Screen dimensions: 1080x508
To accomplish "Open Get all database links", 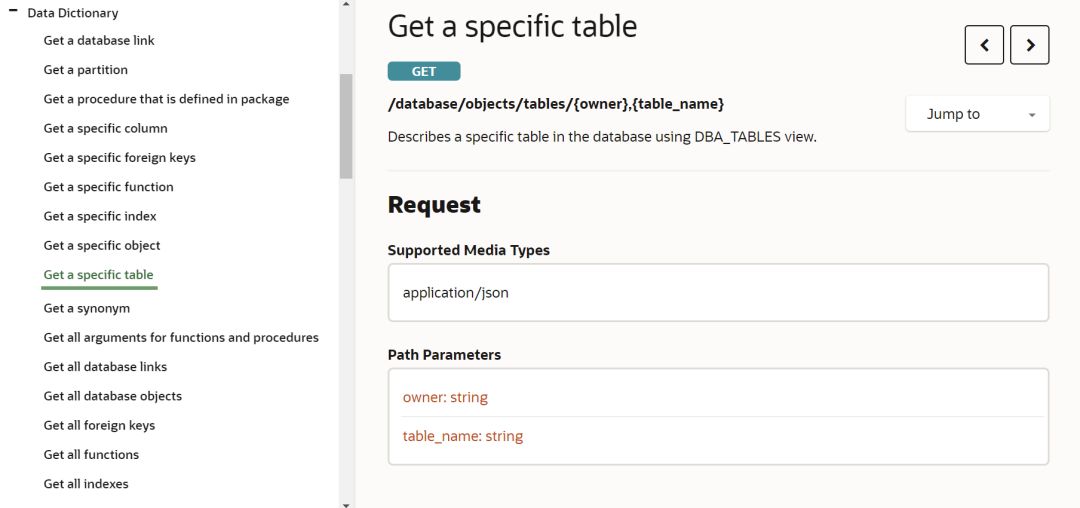I will pos(105,367).
